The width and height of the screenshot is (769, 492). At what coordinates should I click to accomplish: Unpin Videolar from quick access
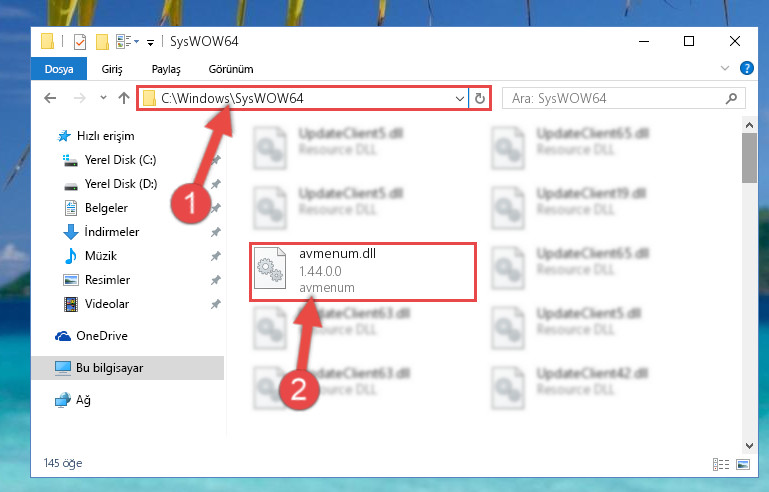point(215,304)
